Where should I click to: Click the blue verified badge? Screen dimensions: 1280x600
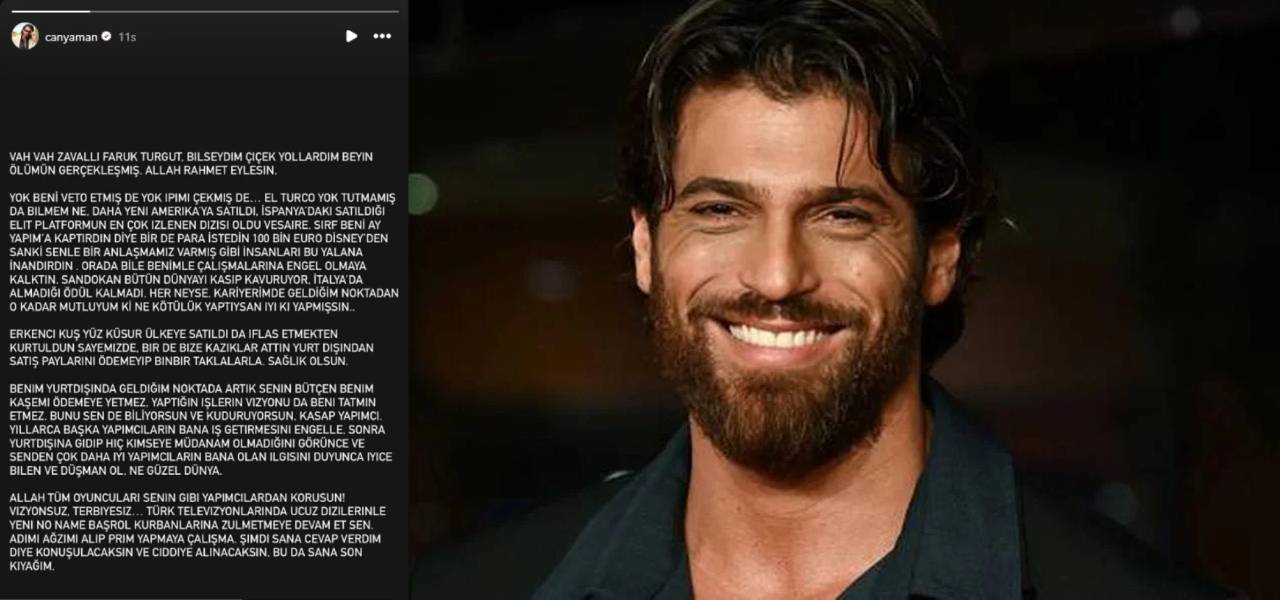[x=106, y=37]
